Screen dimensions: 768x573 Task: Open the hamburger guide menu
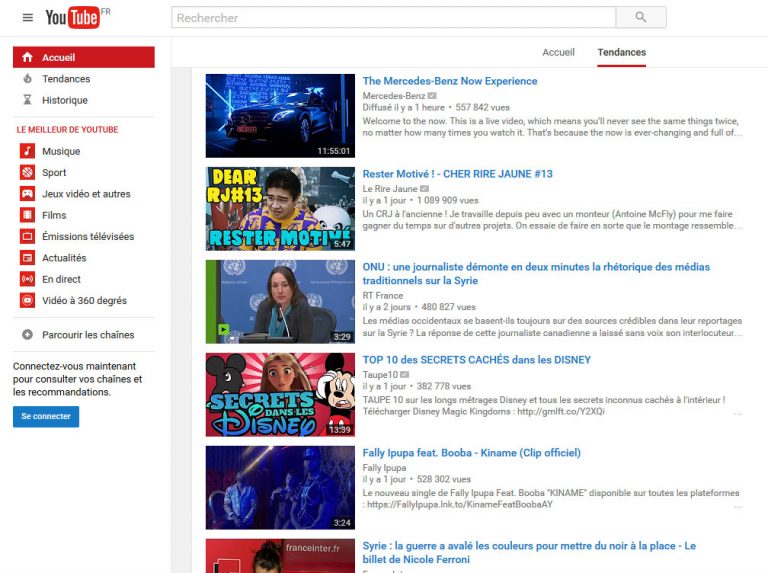(x=28, y=18)
